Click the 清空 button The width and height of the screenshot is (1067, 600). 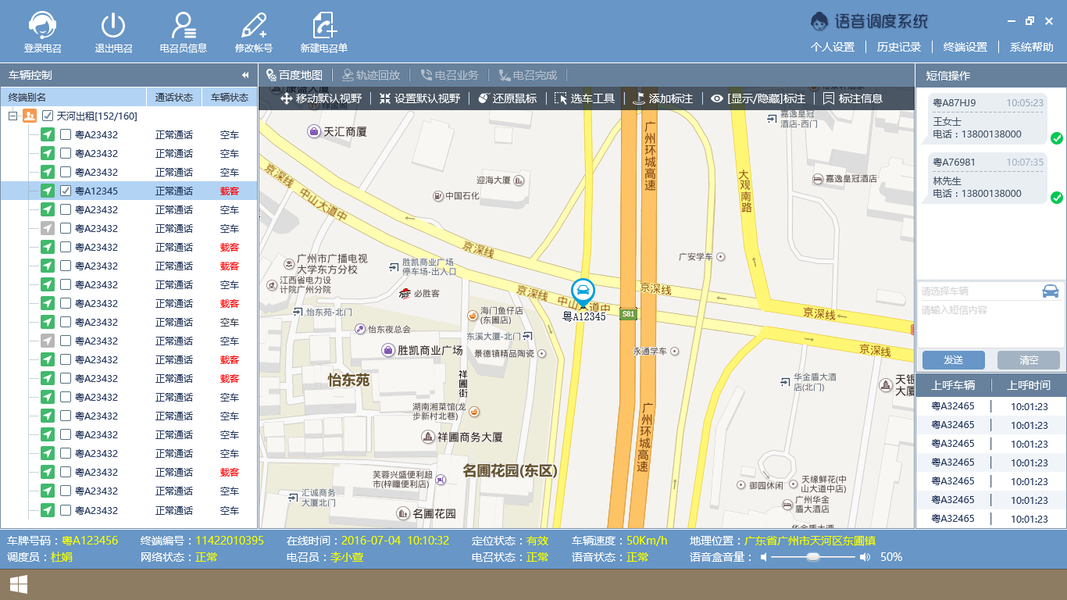1028,360
